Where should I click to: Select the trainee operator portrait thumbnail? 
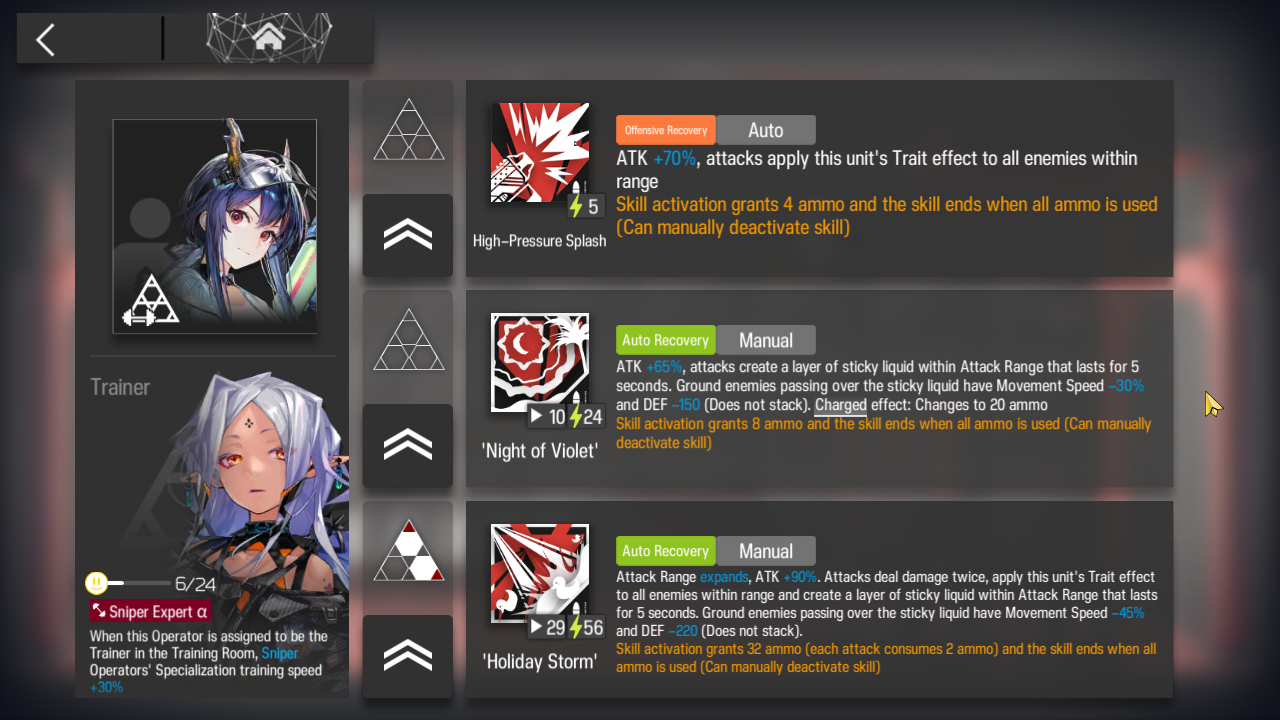click(215, 227)
